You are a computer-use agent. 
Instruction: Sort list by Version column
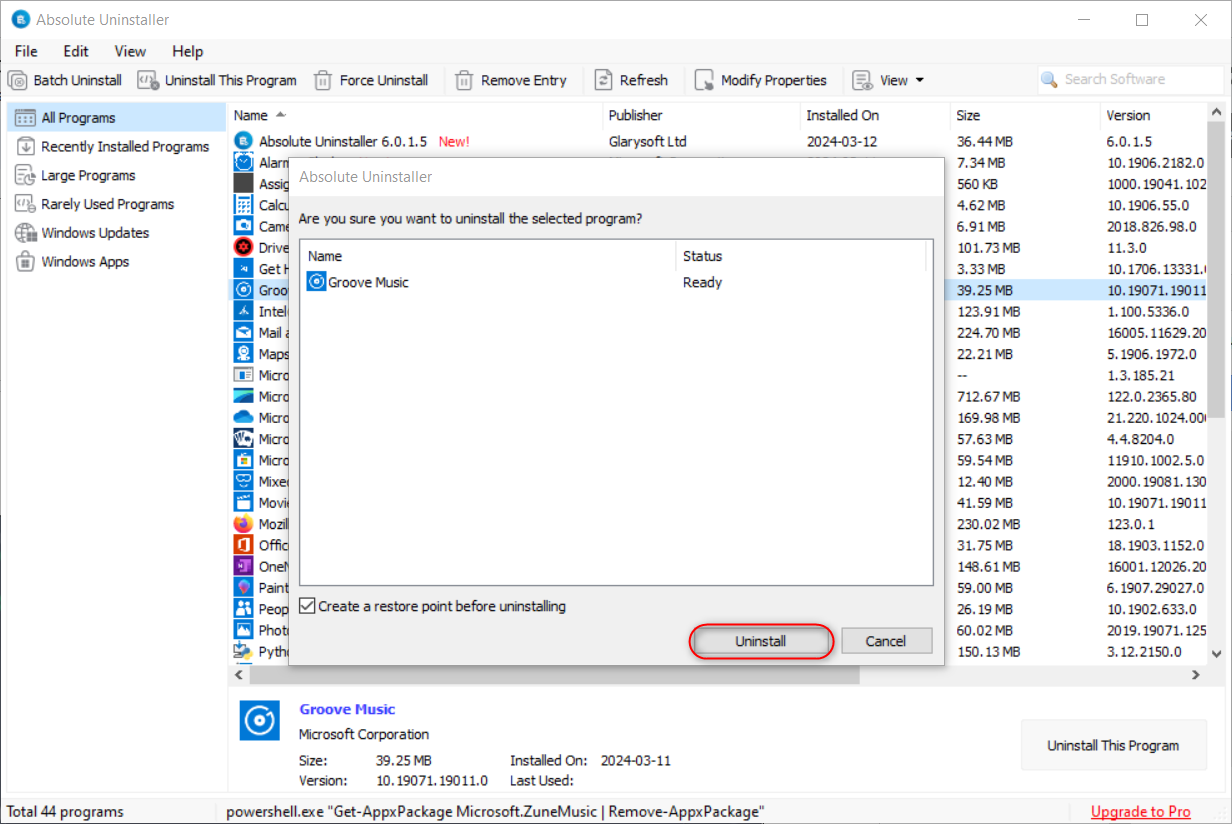(1153, 115)
